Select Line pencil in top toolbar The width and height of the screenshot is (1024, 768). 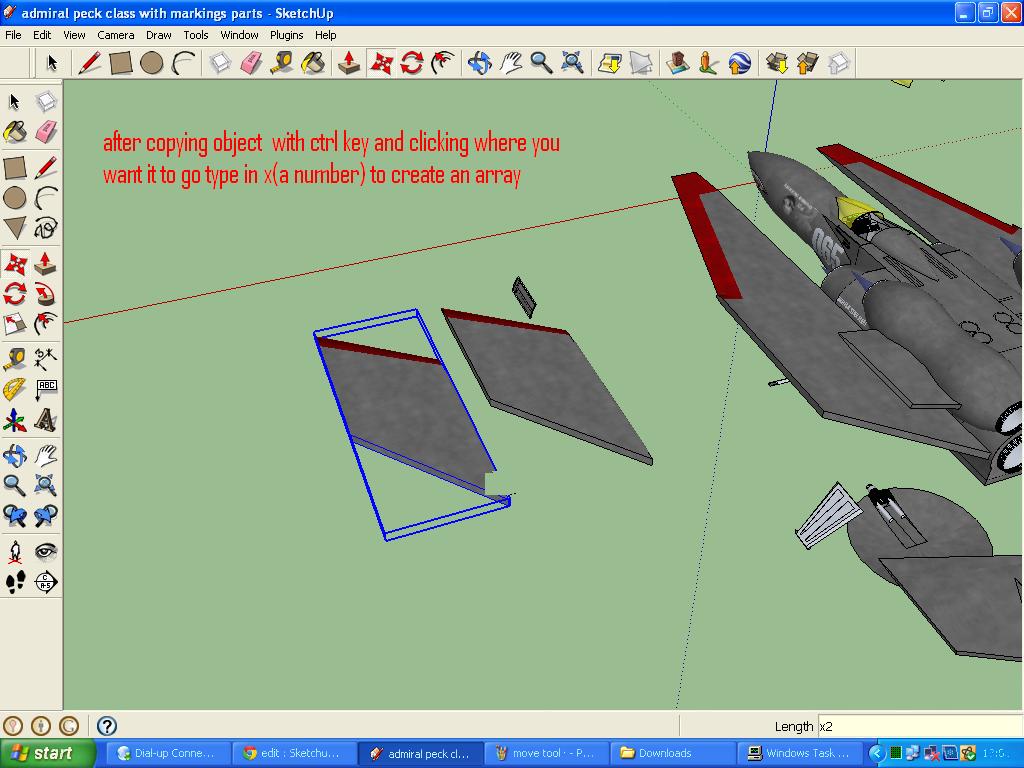coord(89,63)
